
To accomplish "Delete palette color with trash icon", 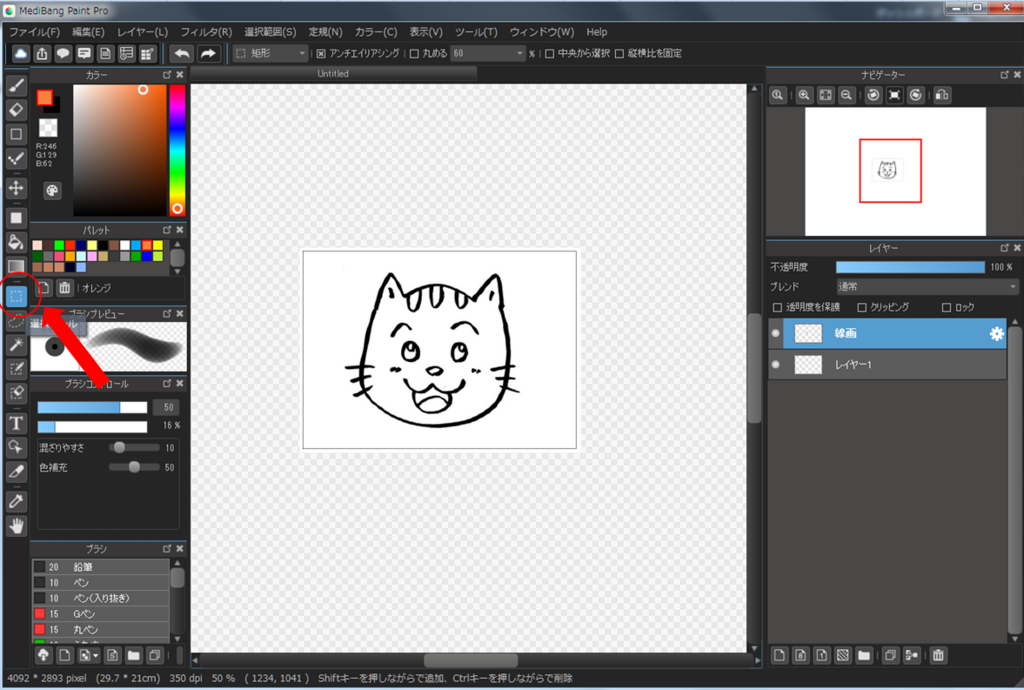I will click(65, 288).
